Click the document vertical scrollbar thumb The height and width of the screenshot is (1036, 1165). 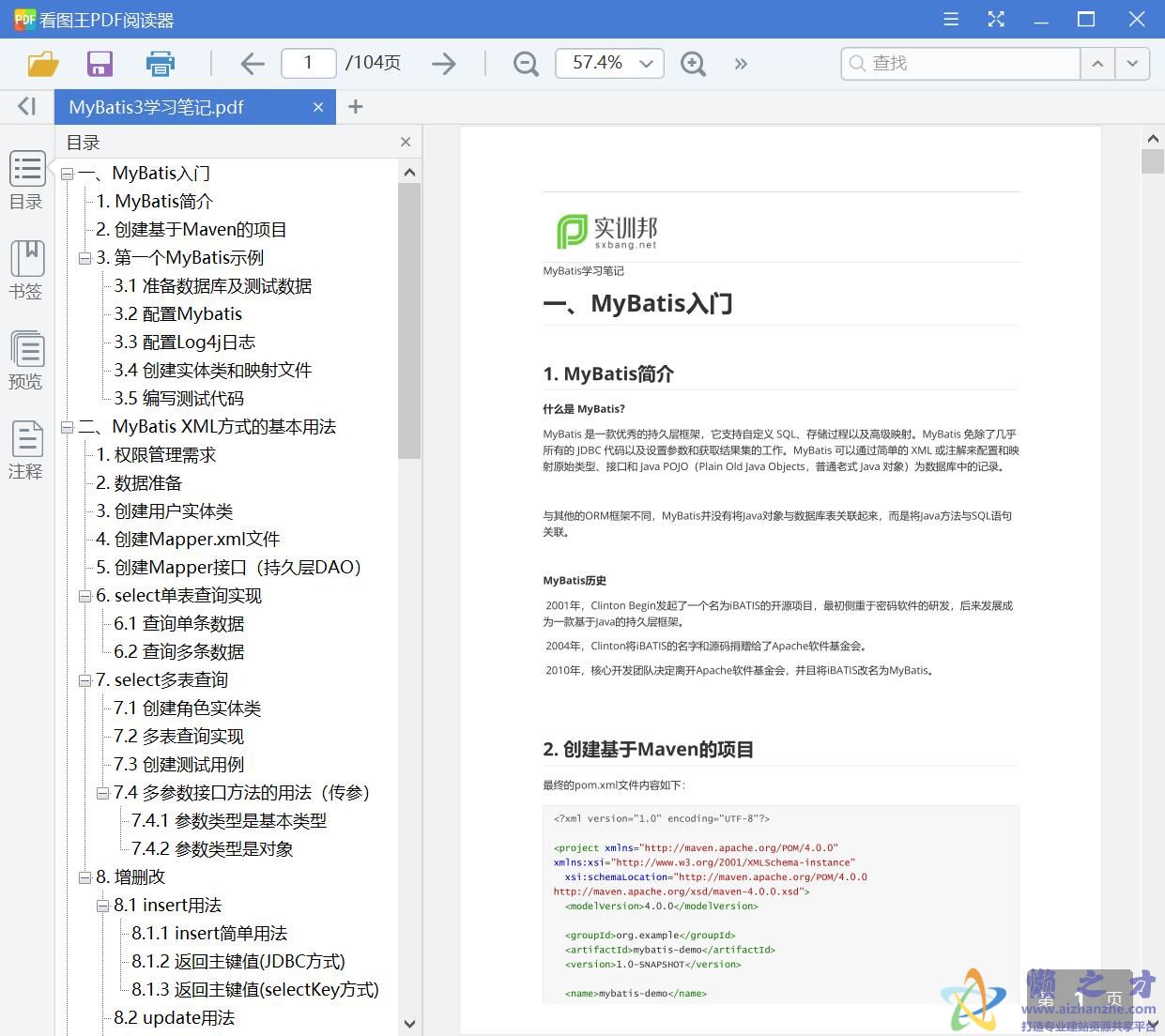1153,160
